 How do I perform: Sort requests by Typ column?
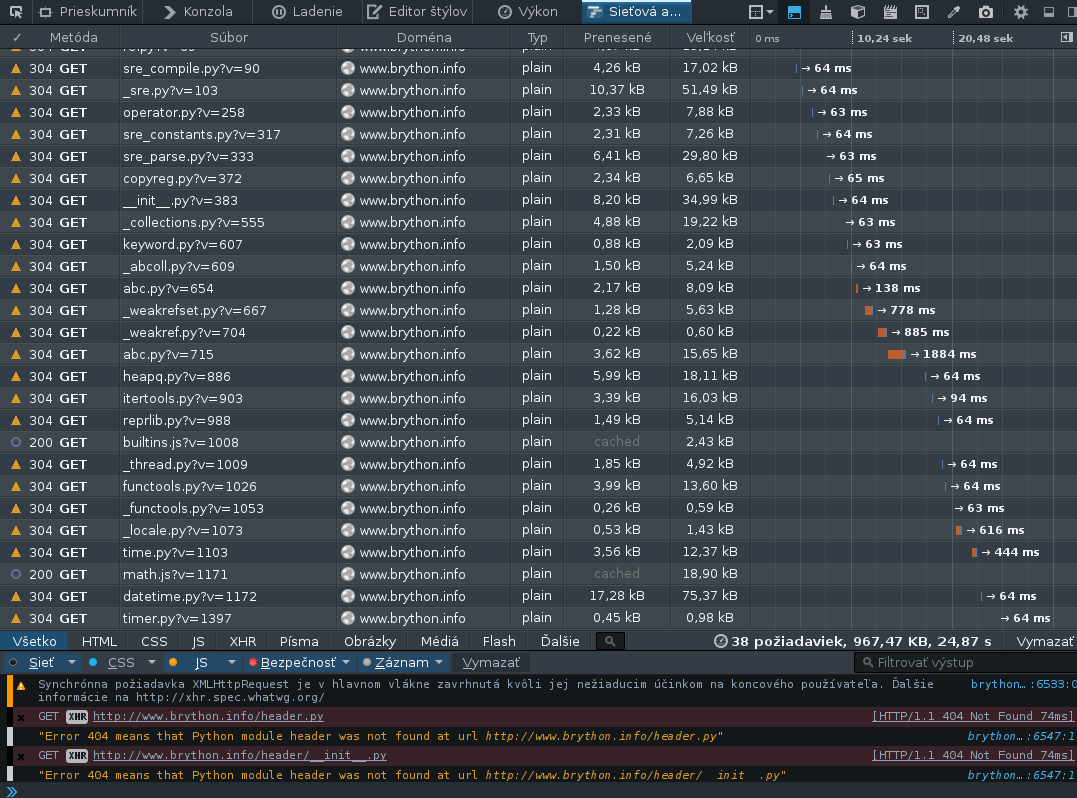tap(537, 38)
